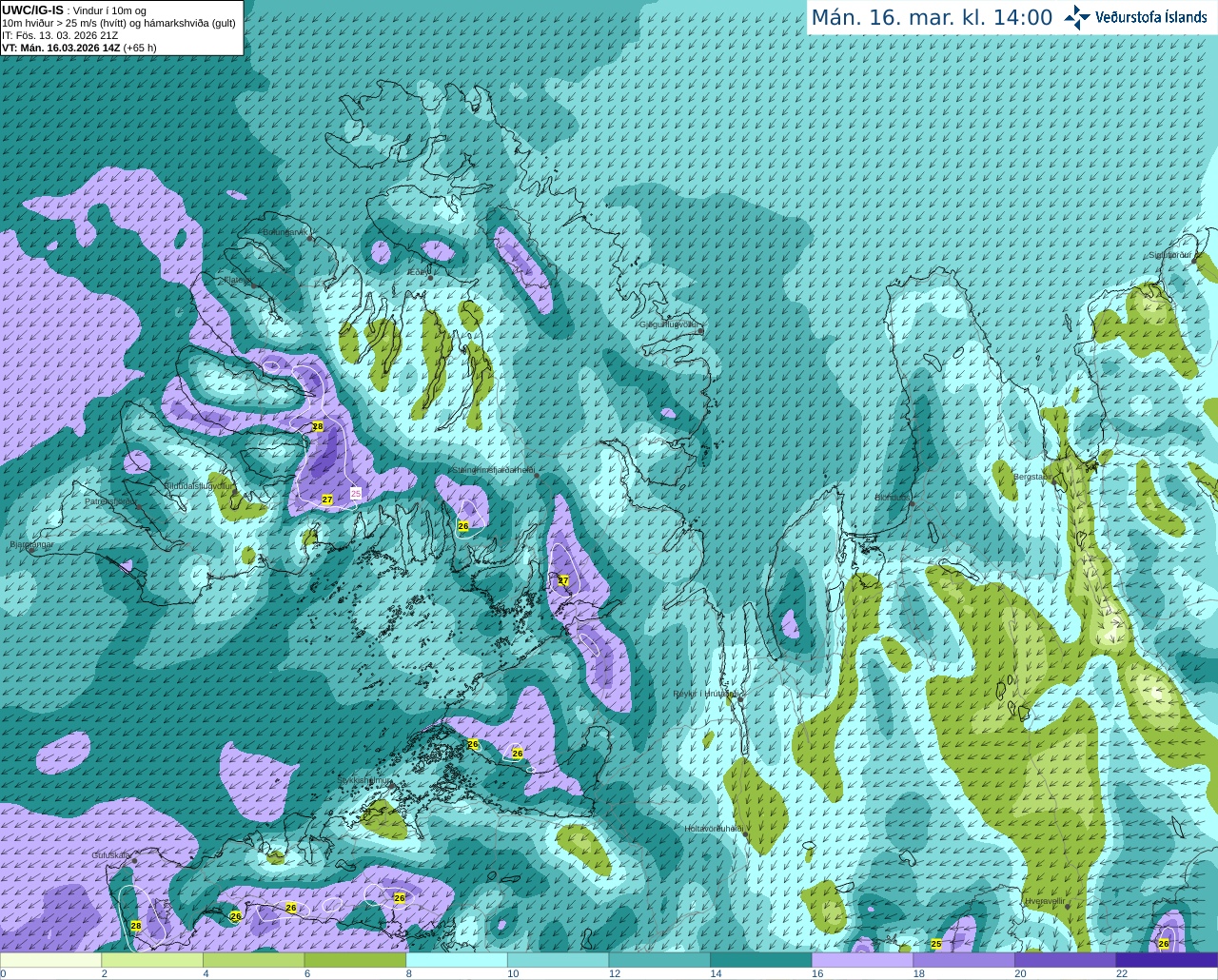The image size is (1218, 980).
Task: Click the Reykir í Hrútafirði station label
Action: tap(705, 694)
